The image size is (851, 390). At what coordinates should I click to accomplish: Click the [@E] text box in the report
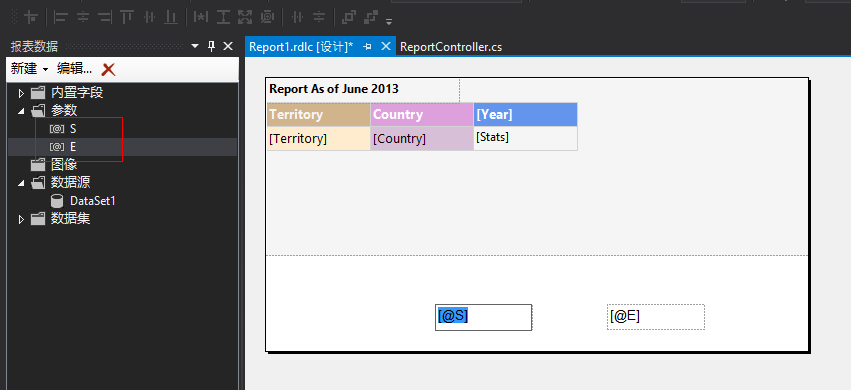pyautogui.click(x=656, y=317)
